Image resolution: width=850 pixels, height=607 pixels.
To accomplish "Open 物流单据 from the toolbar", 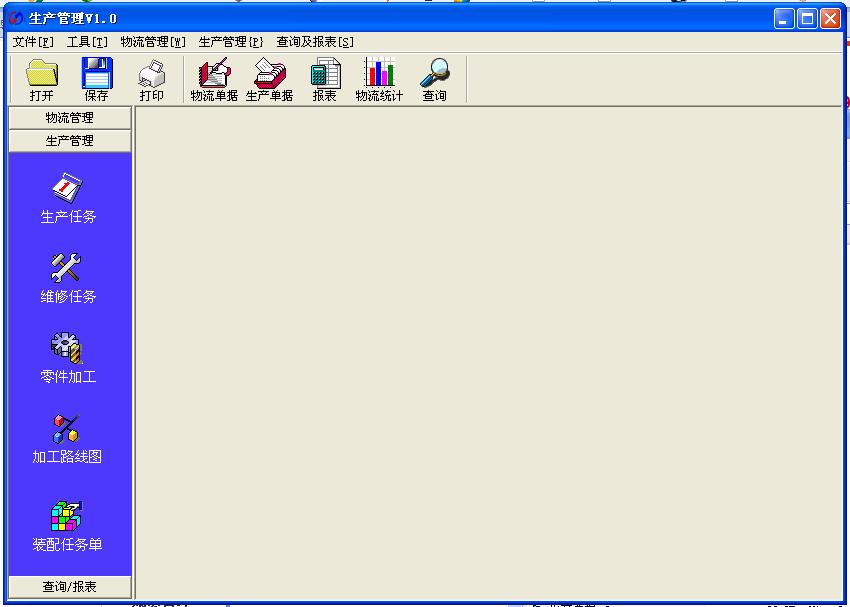I will pos(214,79).
